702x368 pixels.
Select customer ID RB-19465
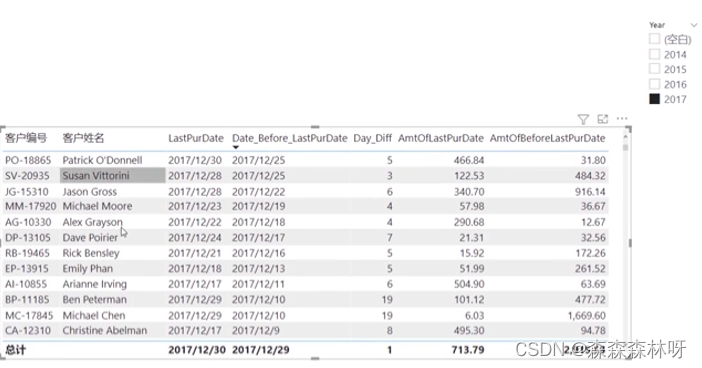click(27, 253)
